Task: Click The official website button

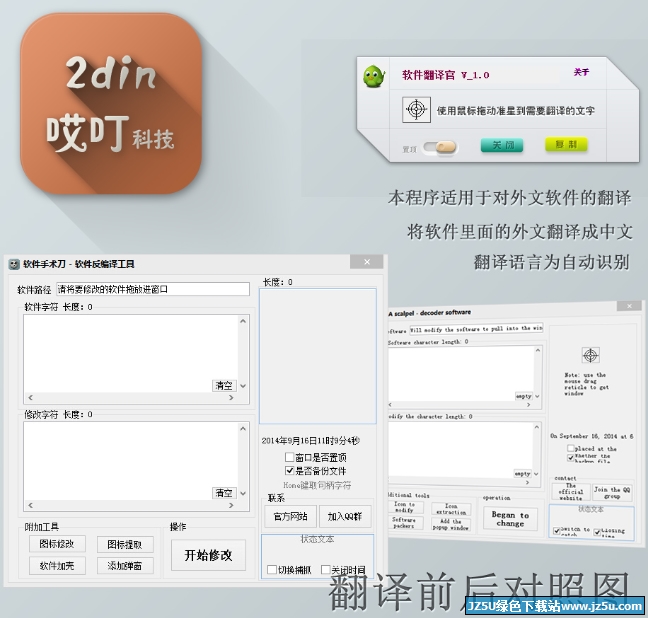Action: coord(571,492)
